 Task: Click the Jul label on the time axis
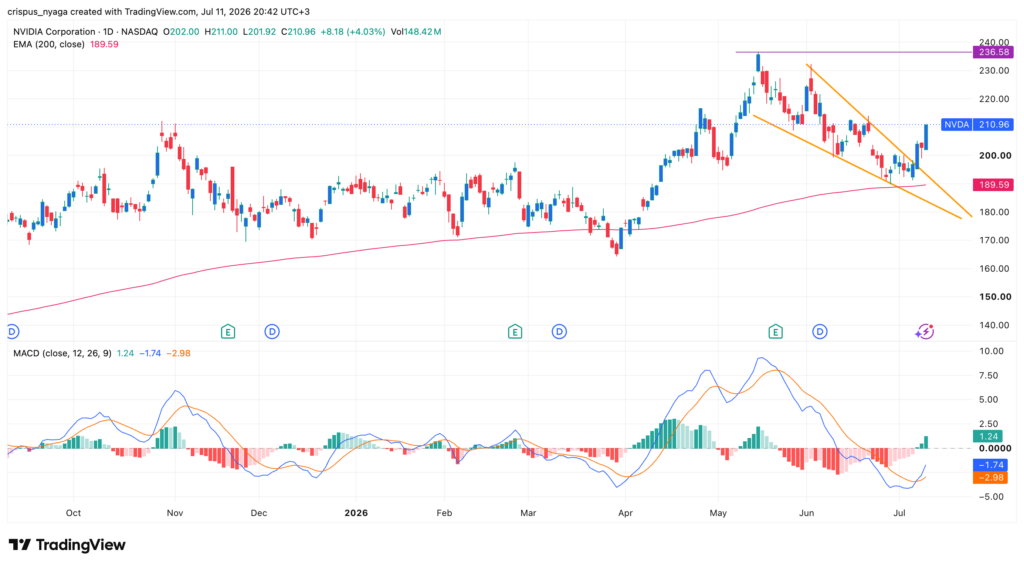coord(899,513)
